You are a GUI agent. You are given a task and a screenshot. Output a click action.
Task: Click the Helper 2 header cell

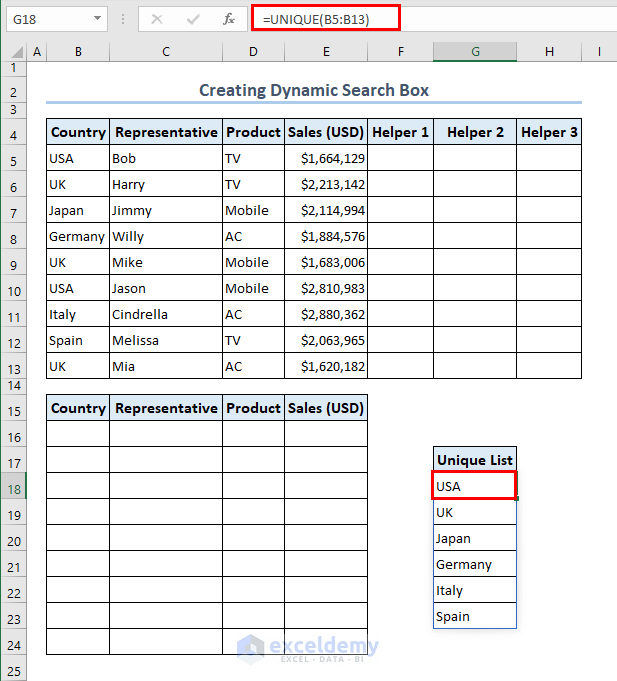(475, 132)
